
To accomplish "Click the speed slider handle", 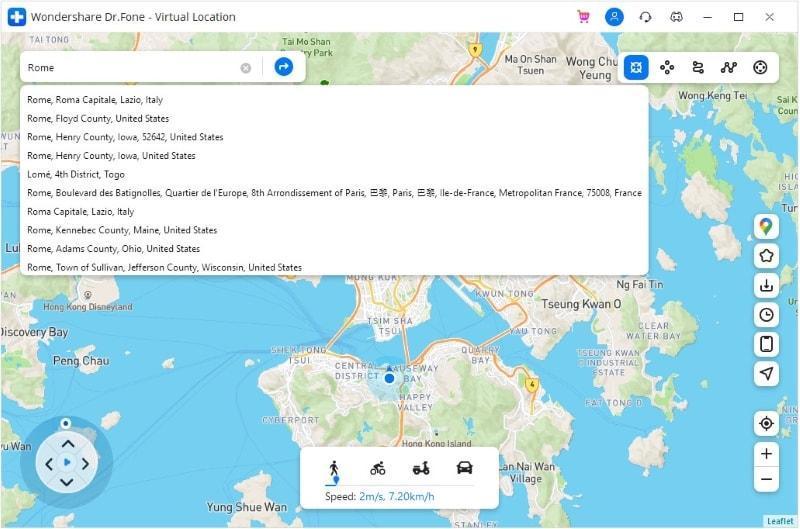I will 336,482.
